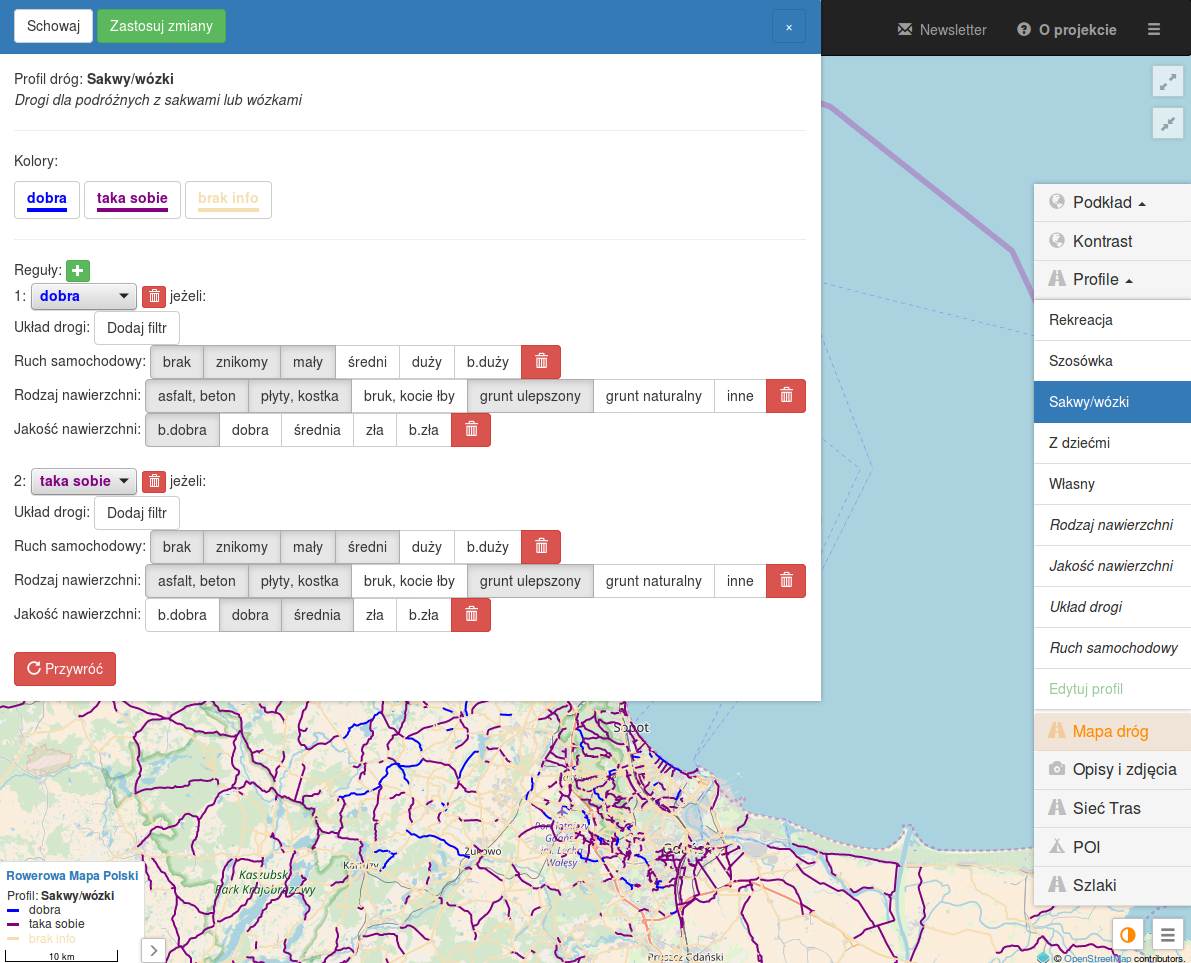Click the Przywróć restore button
The height and width of the screenshot is (963, 1191).
pyautogui.click(x=65, y=669)
